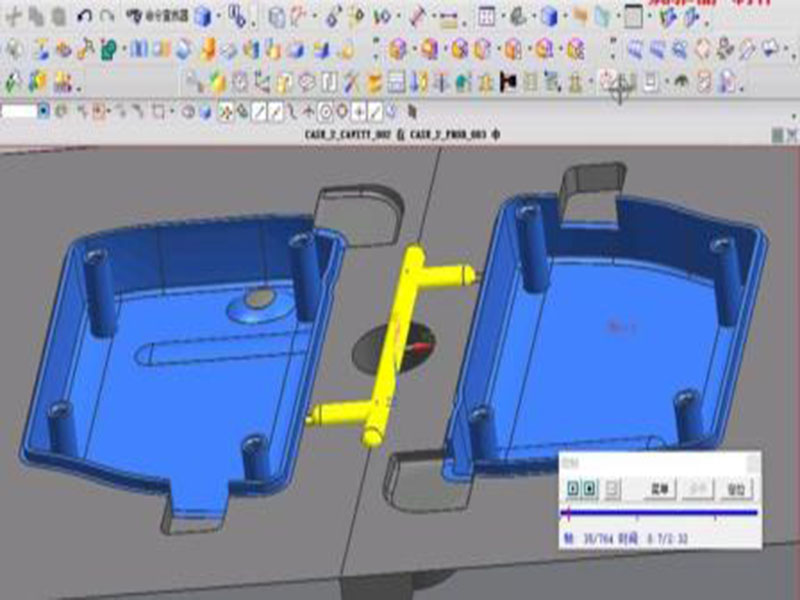This screenshot has width=800, height=600.
Task: Click the grid table icon in top toolbar
Action: [x=486, y=15]
